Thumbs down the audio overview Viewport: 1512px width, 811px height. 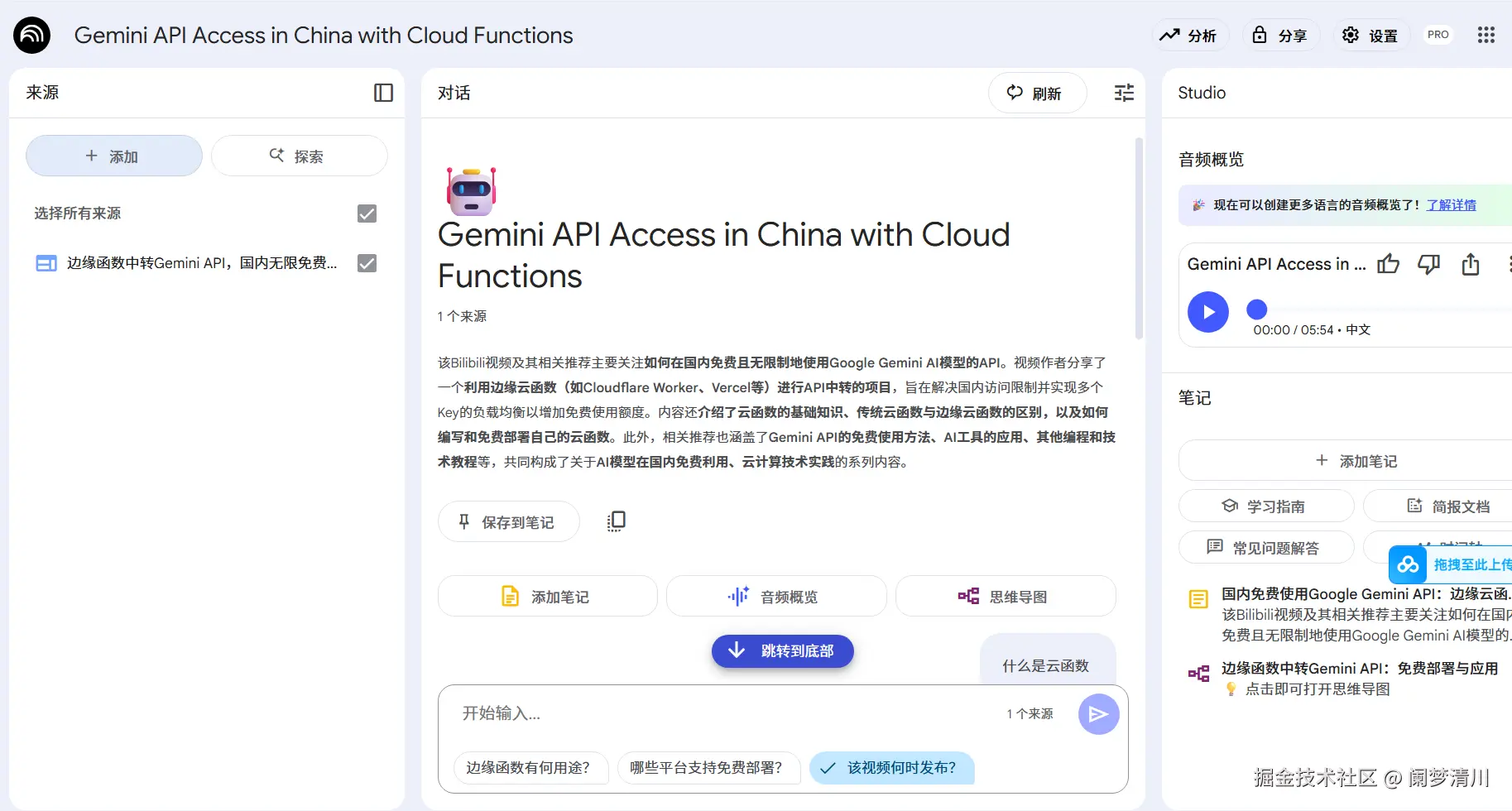click(1429, 264)
